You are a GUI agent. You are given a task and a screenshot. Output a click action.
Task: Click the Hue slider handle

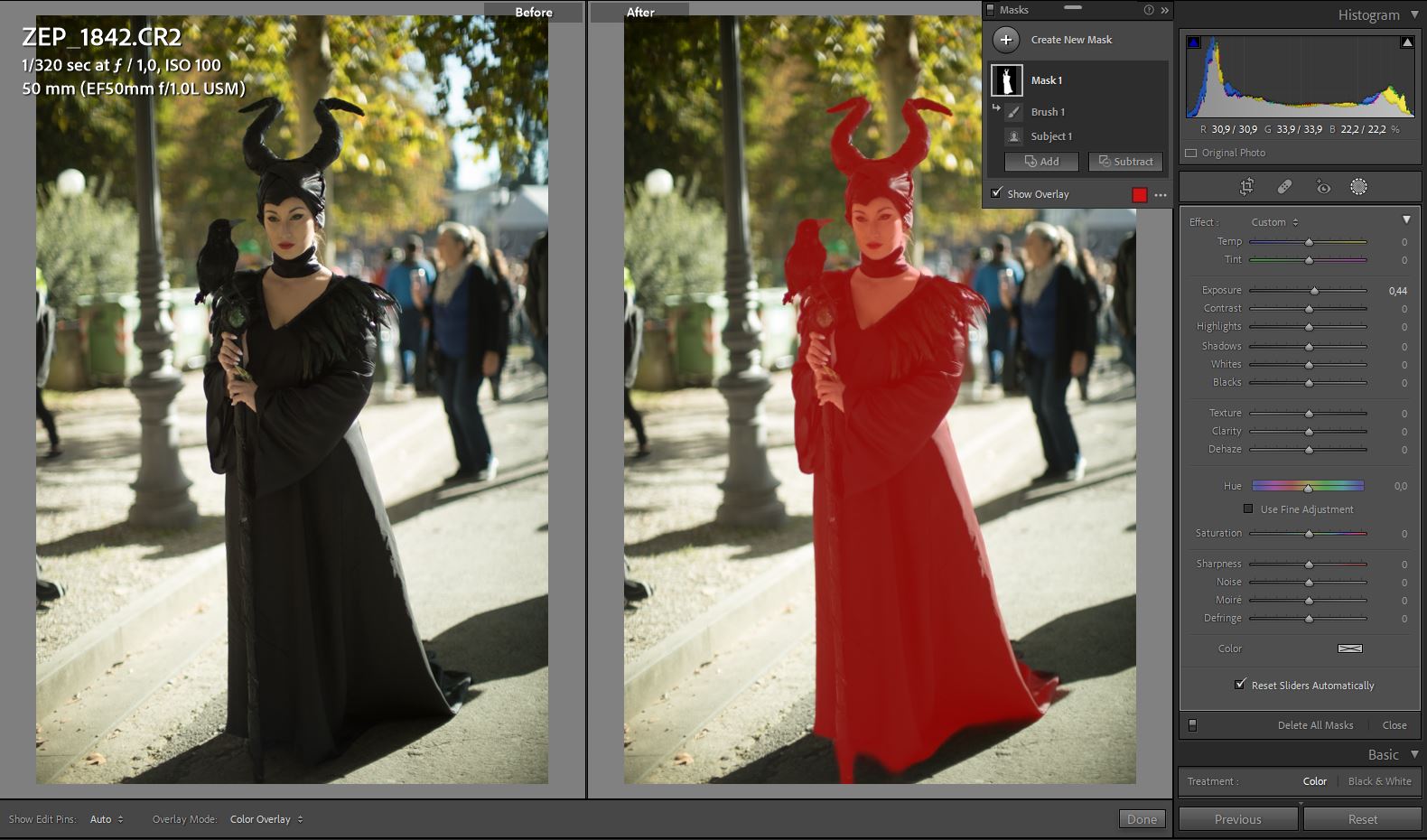1308,488
